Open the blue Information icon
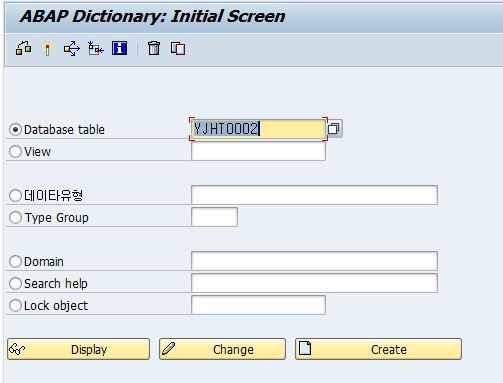Viewport: 503px width, 383px height. 119,48
